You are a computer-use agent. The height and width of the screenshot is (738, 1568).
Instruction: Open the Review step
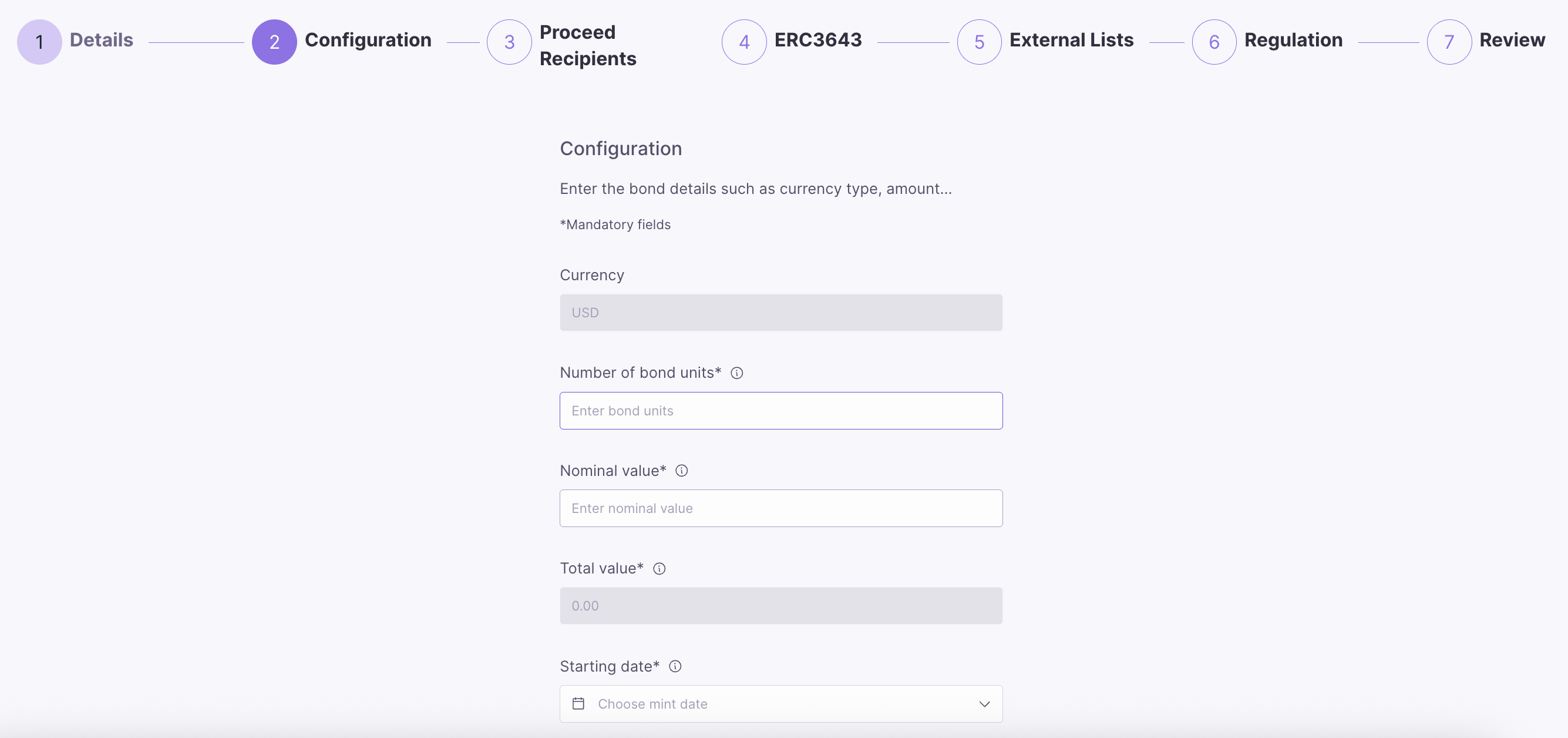[1512, 40]
